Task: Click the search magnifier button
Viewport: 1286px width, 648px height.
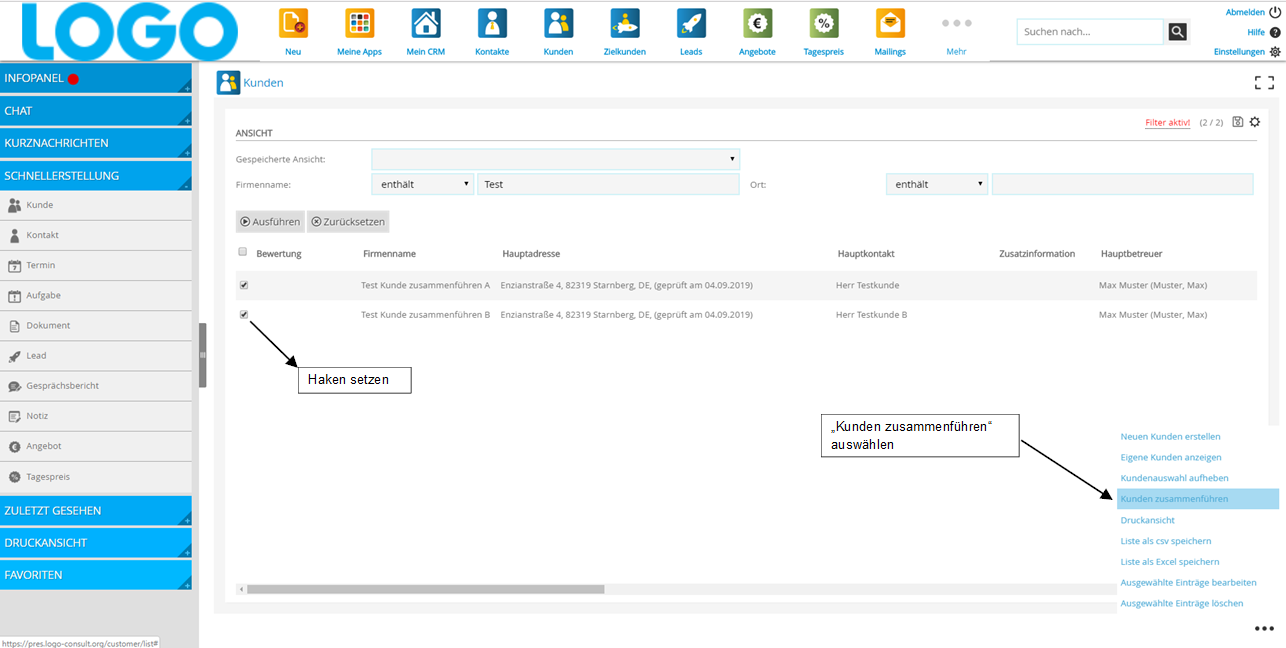Action: (1178, 32)
